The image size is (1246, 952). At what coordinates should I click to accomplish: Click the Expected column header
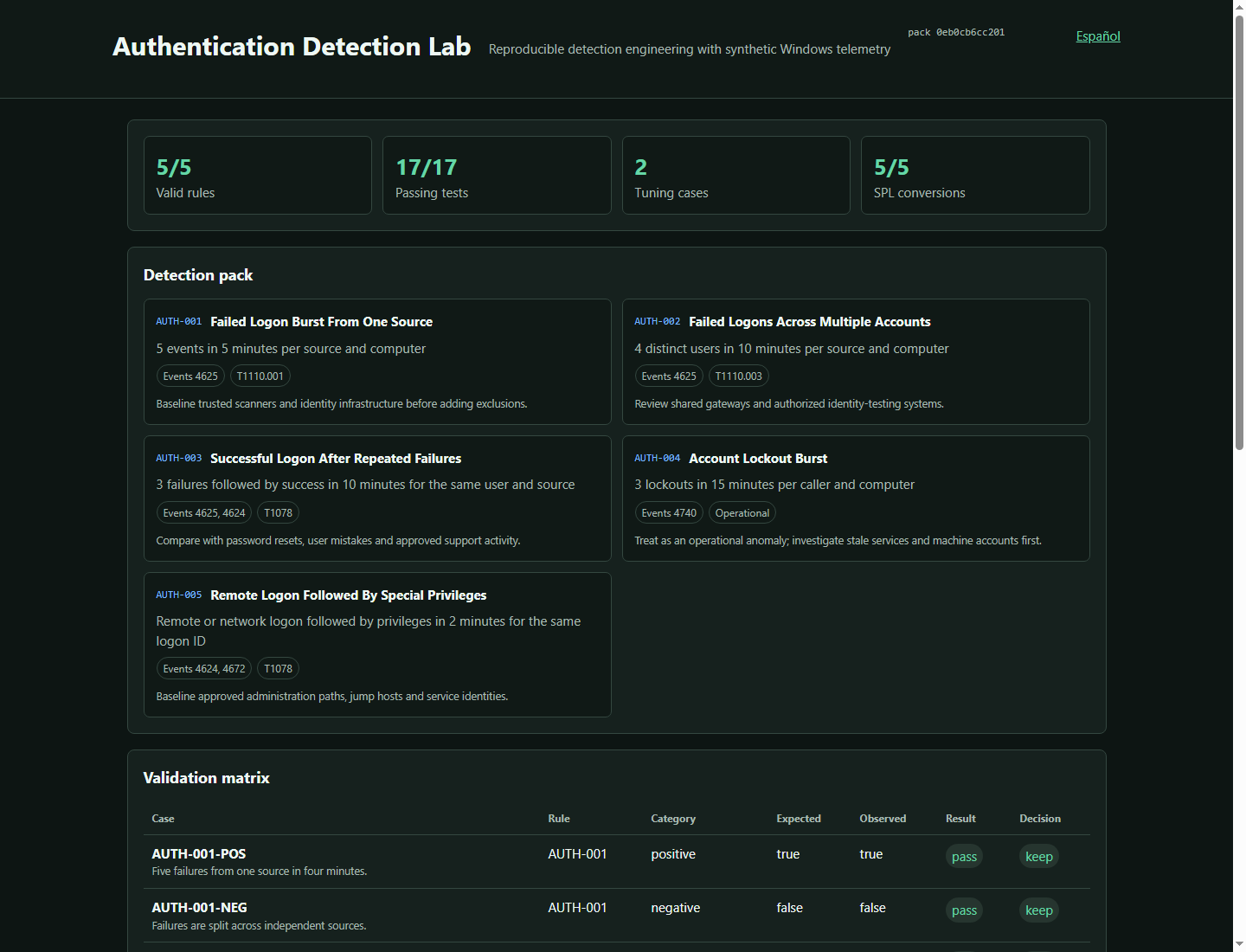[799, 819]
